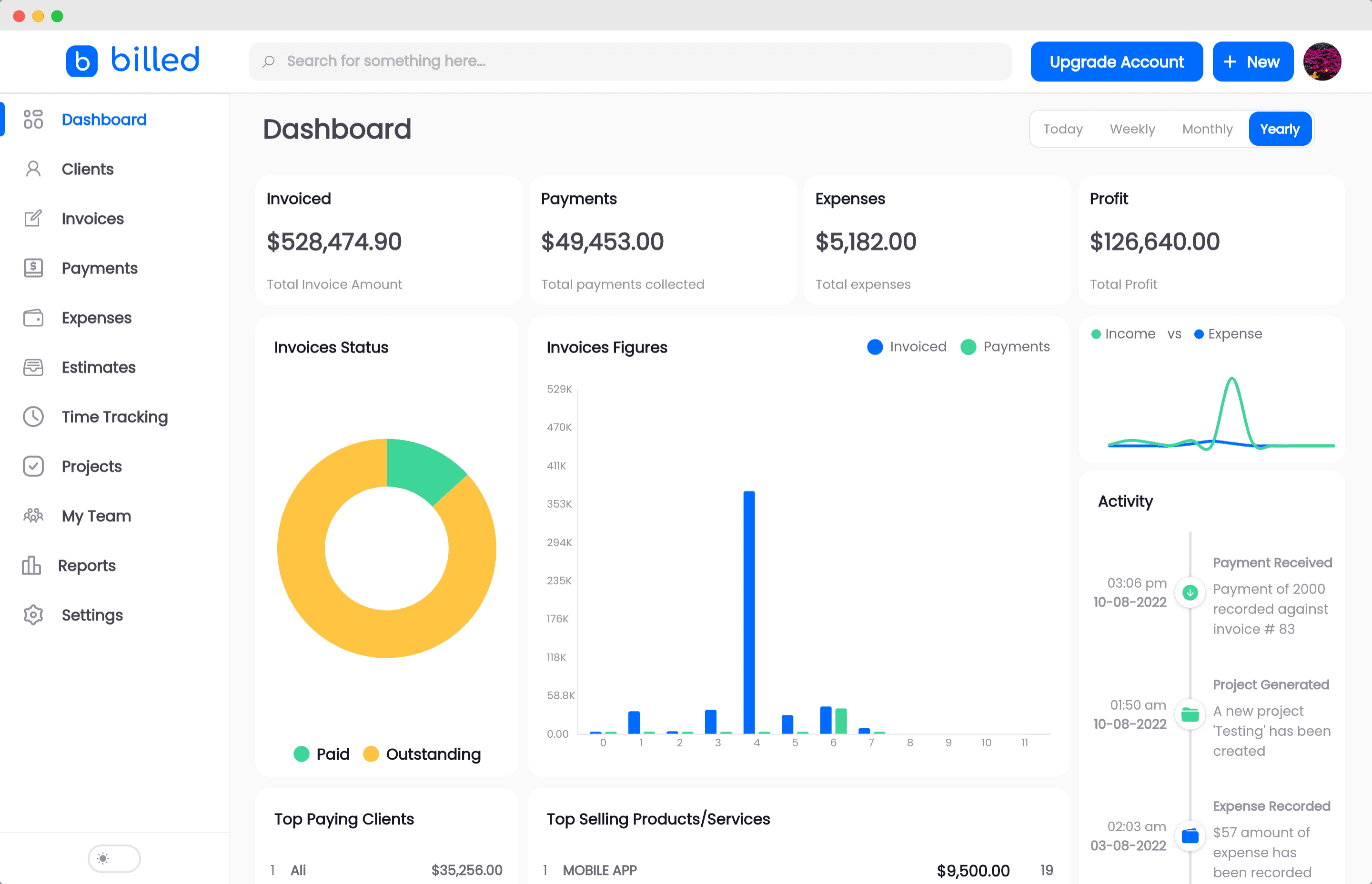The image size is (1372, 884).
Task: Click the Upgrade Account button
Action: click(1116, 61)
